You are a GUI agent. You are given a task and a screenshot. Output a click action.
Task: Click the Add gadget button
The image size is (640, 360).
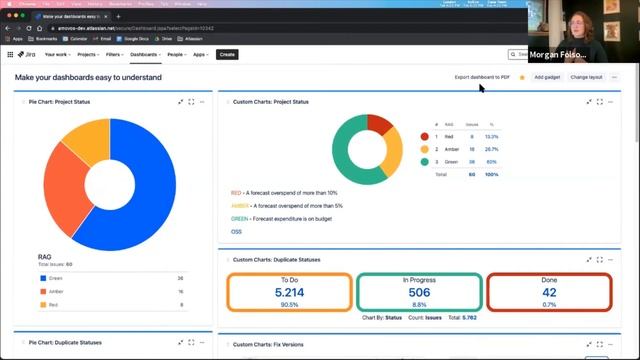pos(547,77)
